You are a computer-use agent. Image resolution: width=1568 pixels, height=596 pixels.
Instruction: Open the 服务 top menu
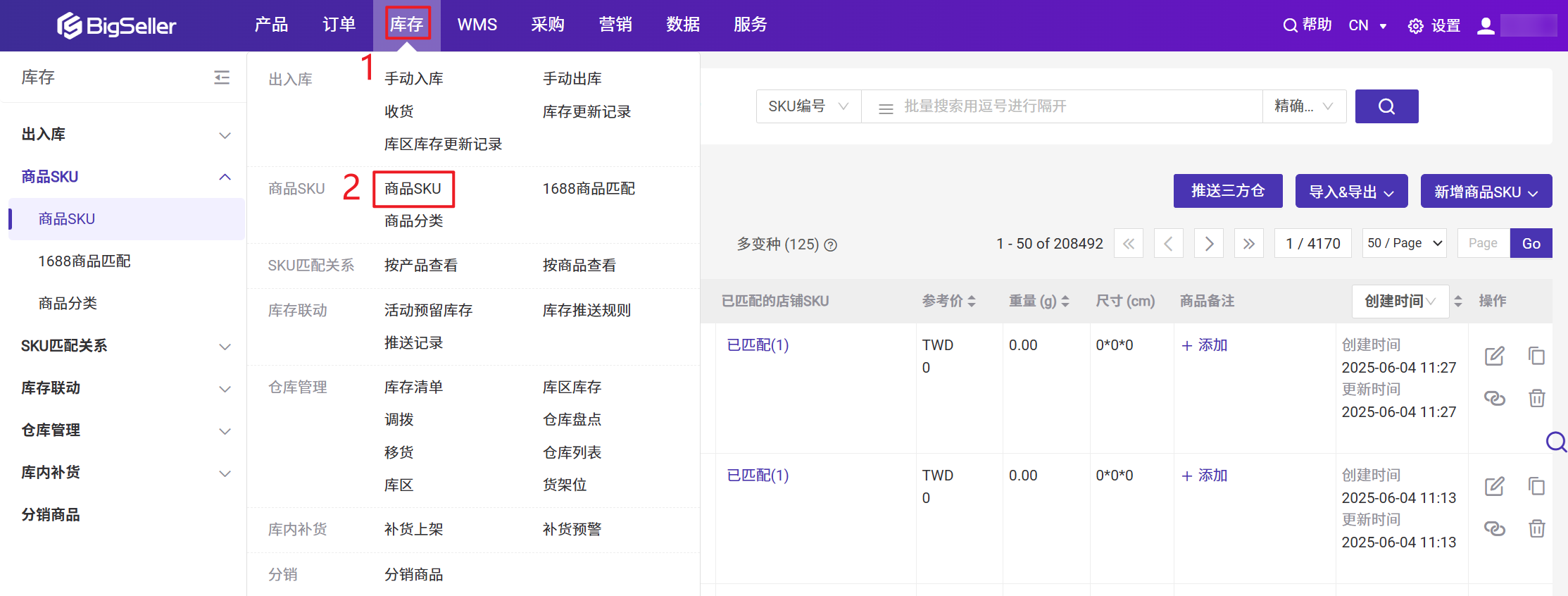751,25
